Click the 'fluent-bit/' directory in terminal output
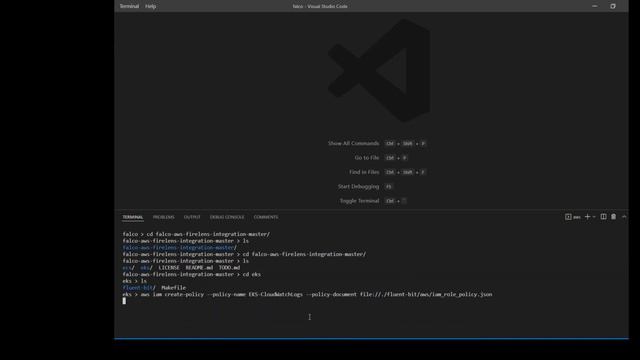 tap(139, 288)
